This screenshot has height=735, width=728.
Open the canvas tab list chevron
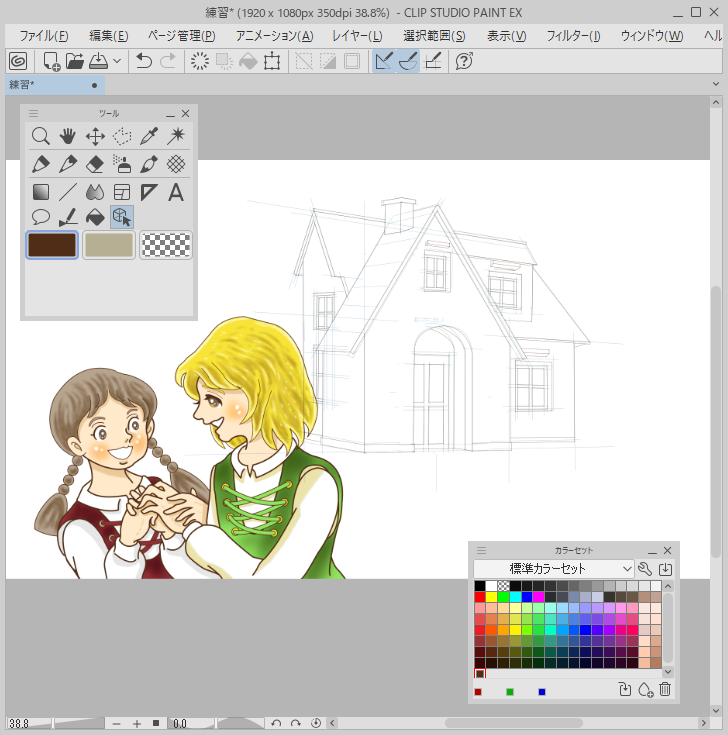[x=716, y=84]
